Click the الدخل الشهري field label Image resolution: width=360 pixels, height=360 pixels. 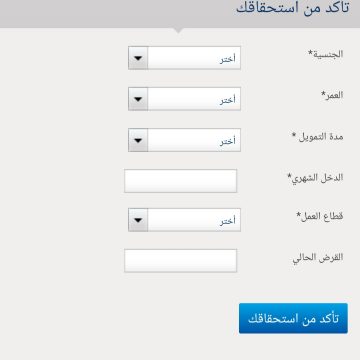point(315,177)
